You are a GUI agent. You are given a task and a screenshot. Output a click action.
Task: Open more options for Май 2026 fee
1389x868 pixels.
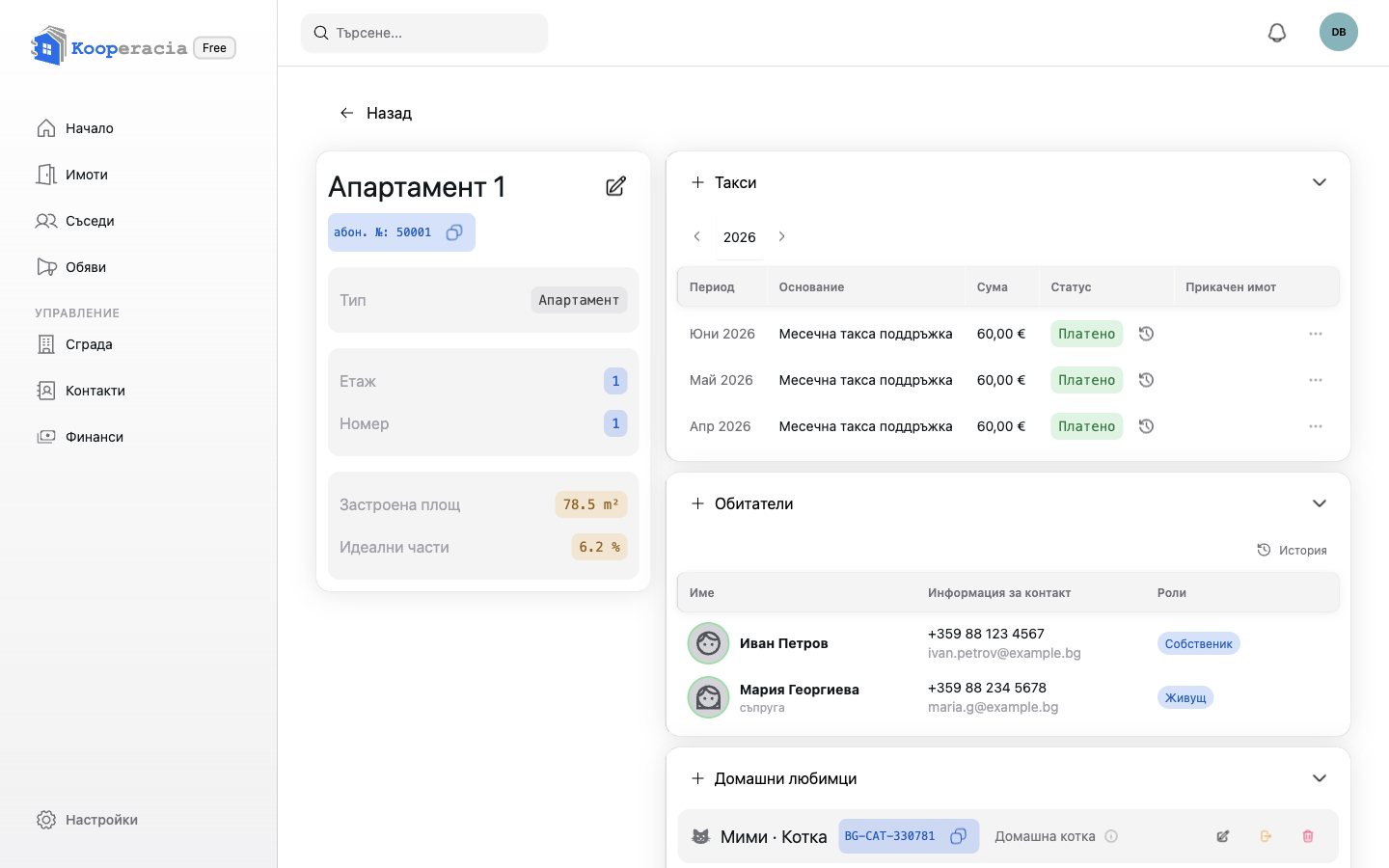pyautogui.click(x=1316, y=380)
